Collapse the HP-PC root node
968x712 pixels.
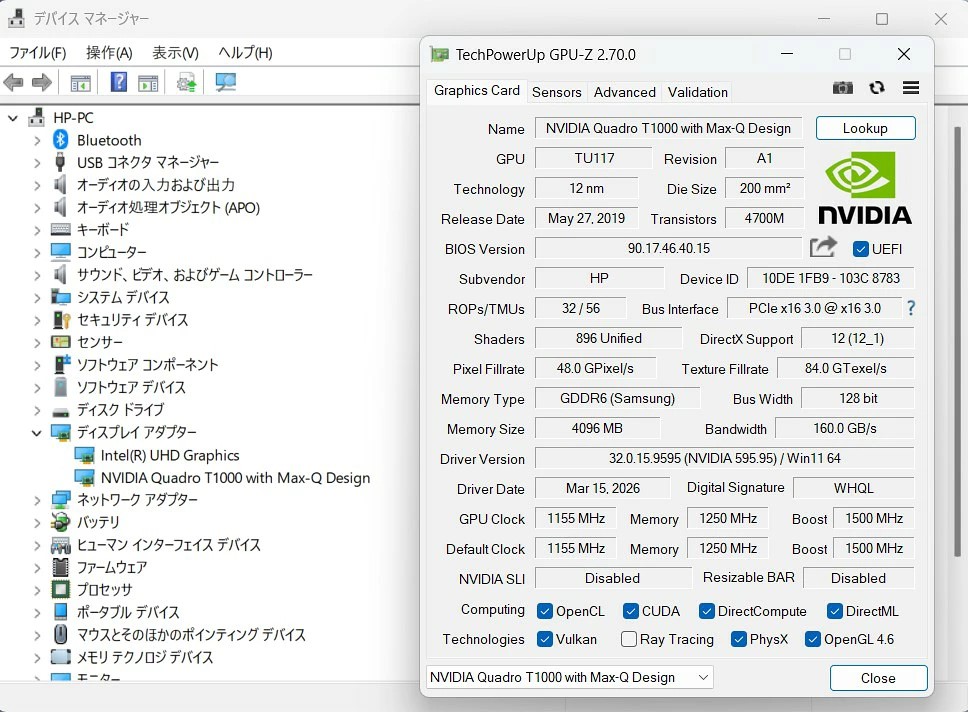coord(13,117)
